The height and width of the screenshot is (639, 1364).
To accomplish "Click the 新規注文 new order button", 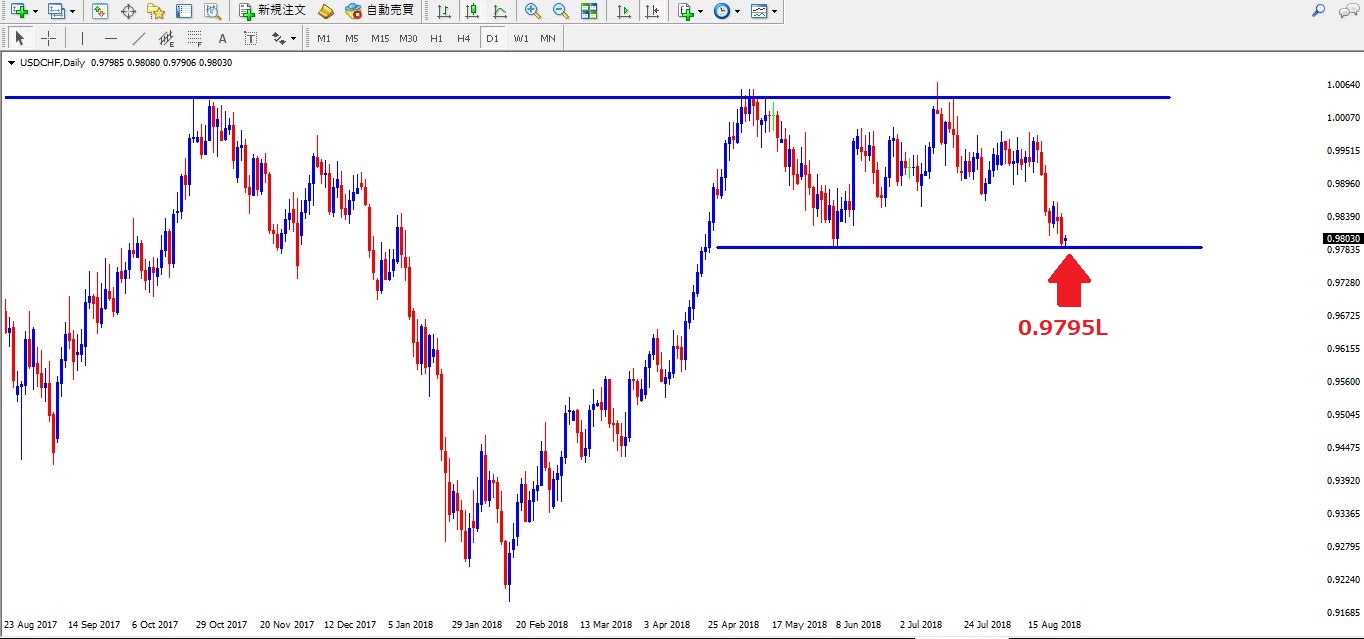I will [x=273, y=12].
